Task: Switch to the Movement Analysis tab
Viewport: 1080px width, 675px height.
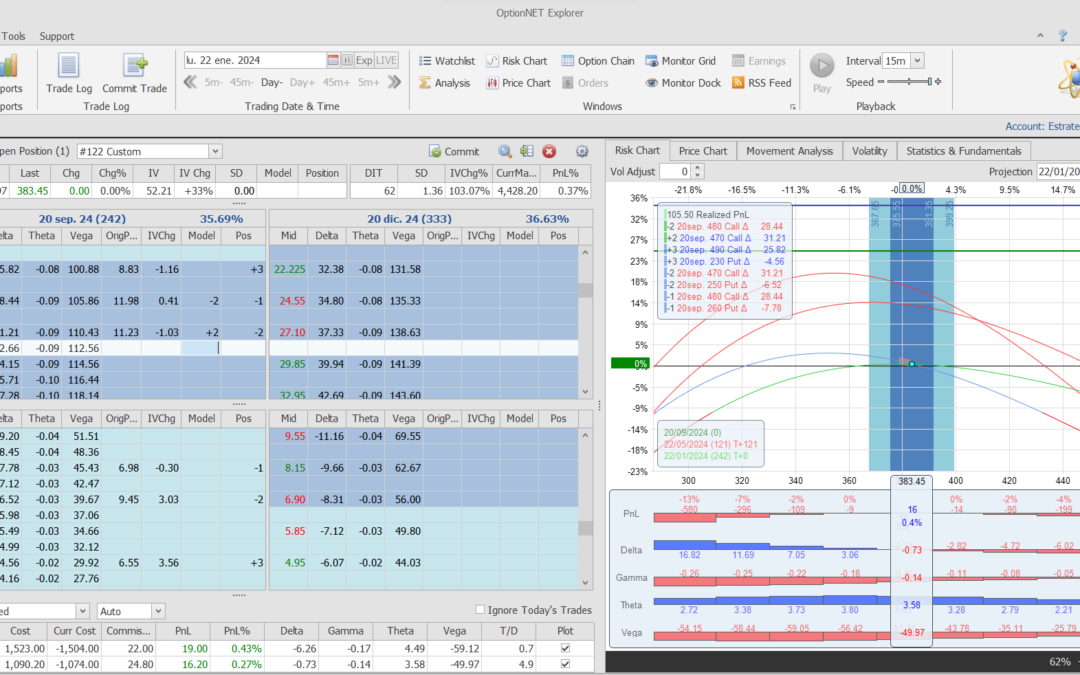Action: (789, 151)
